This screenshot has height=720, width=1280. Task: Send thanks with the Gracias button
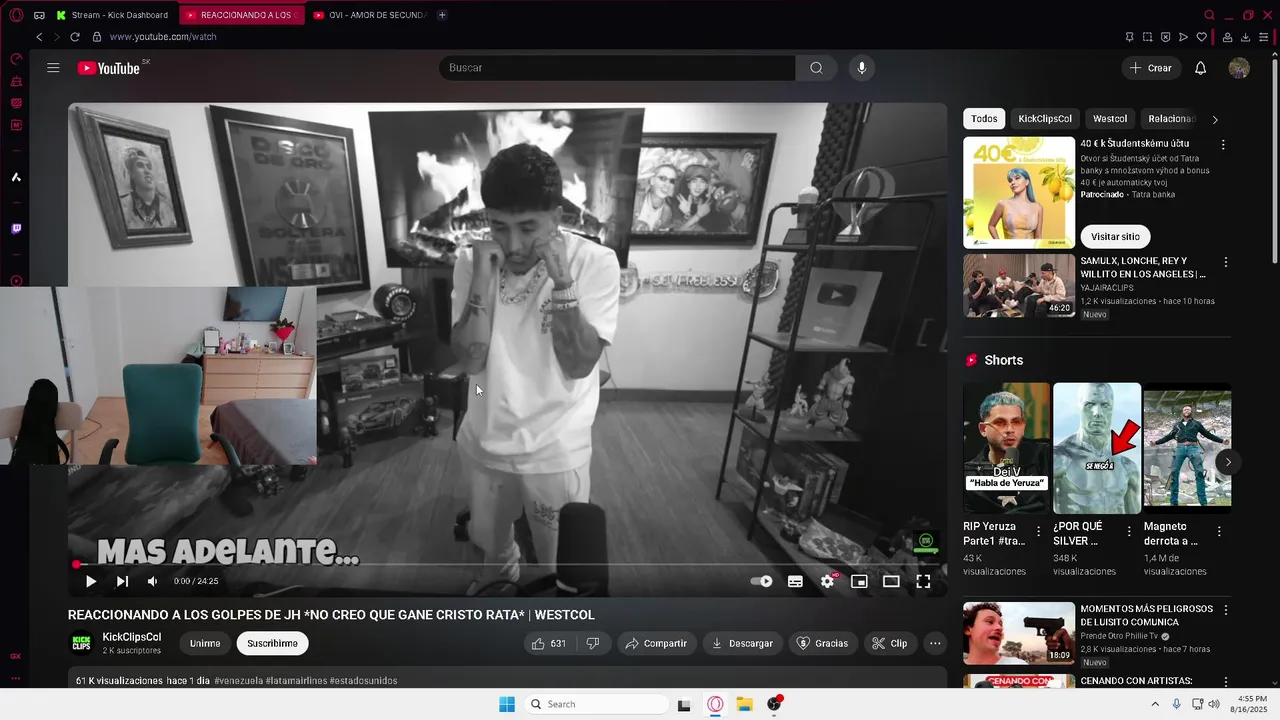point(823,643)
